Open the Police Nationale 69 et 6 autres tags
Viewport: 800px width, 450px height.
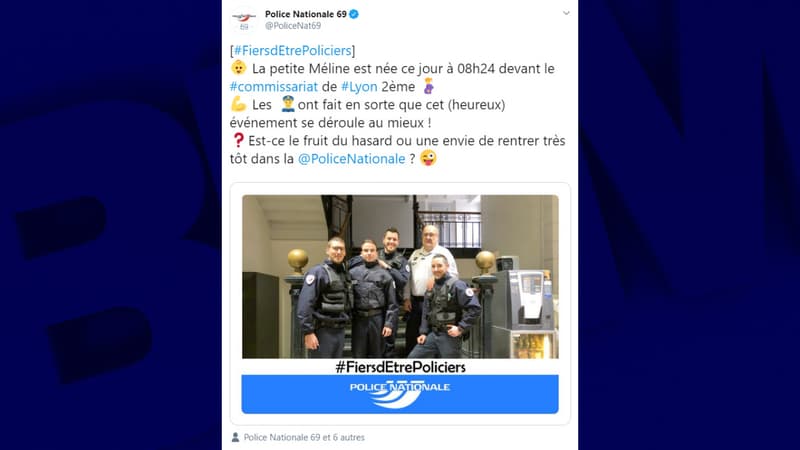pos(304,437)
